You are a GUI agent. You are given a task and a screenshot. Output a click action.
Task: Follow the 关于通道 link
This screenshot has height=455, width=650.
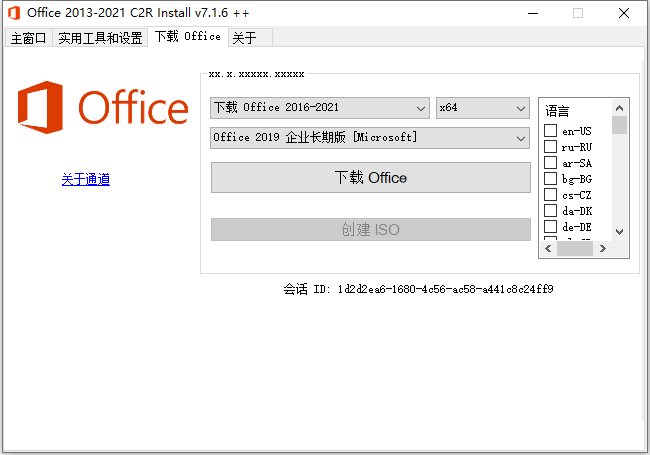click(x=86, y=180)
